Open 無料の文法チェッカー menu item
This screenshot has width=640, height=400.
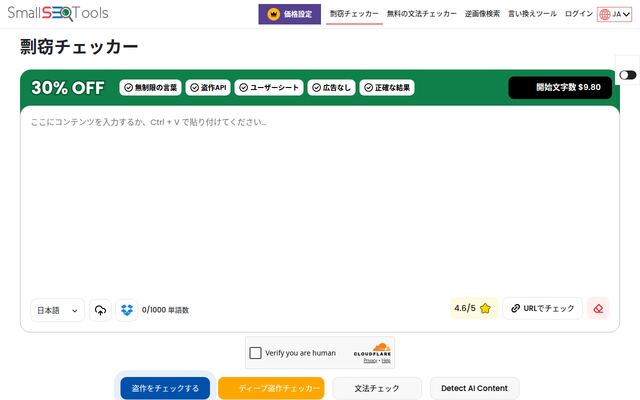coord(422,14)
